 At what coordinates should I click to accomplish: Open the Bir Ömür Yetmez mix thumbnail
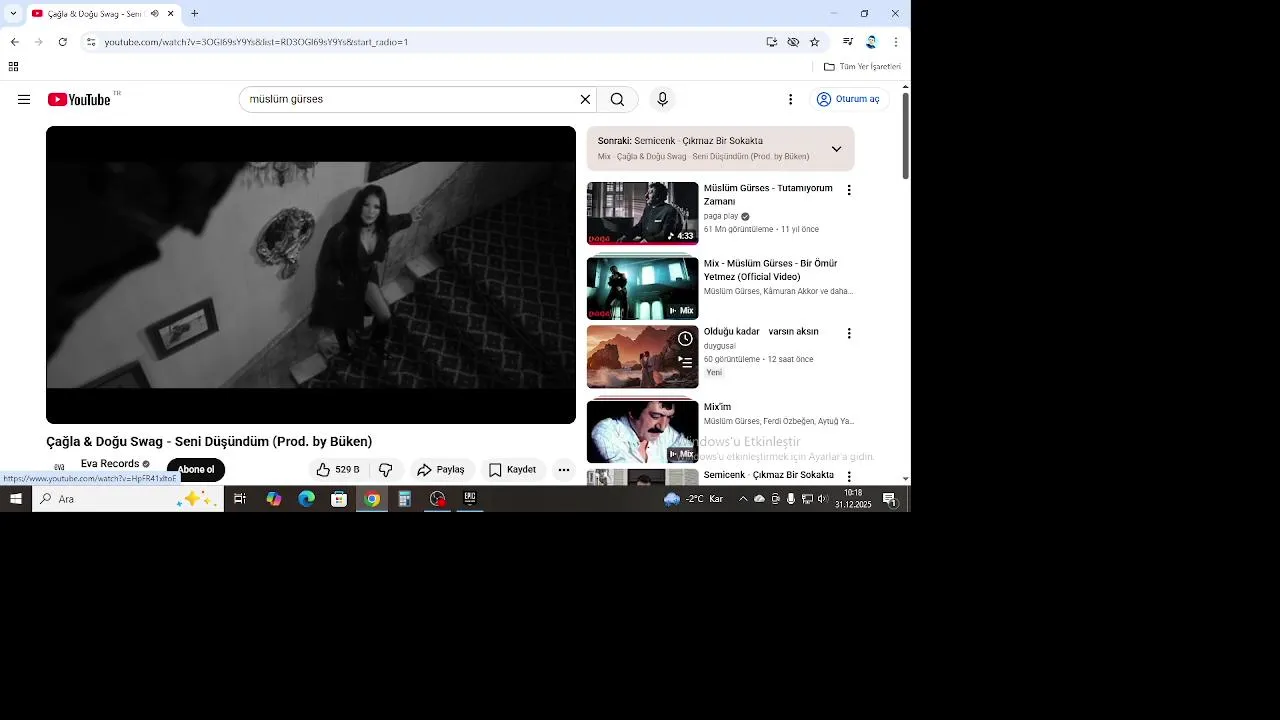pyautogui.click(x=642, y=288)
